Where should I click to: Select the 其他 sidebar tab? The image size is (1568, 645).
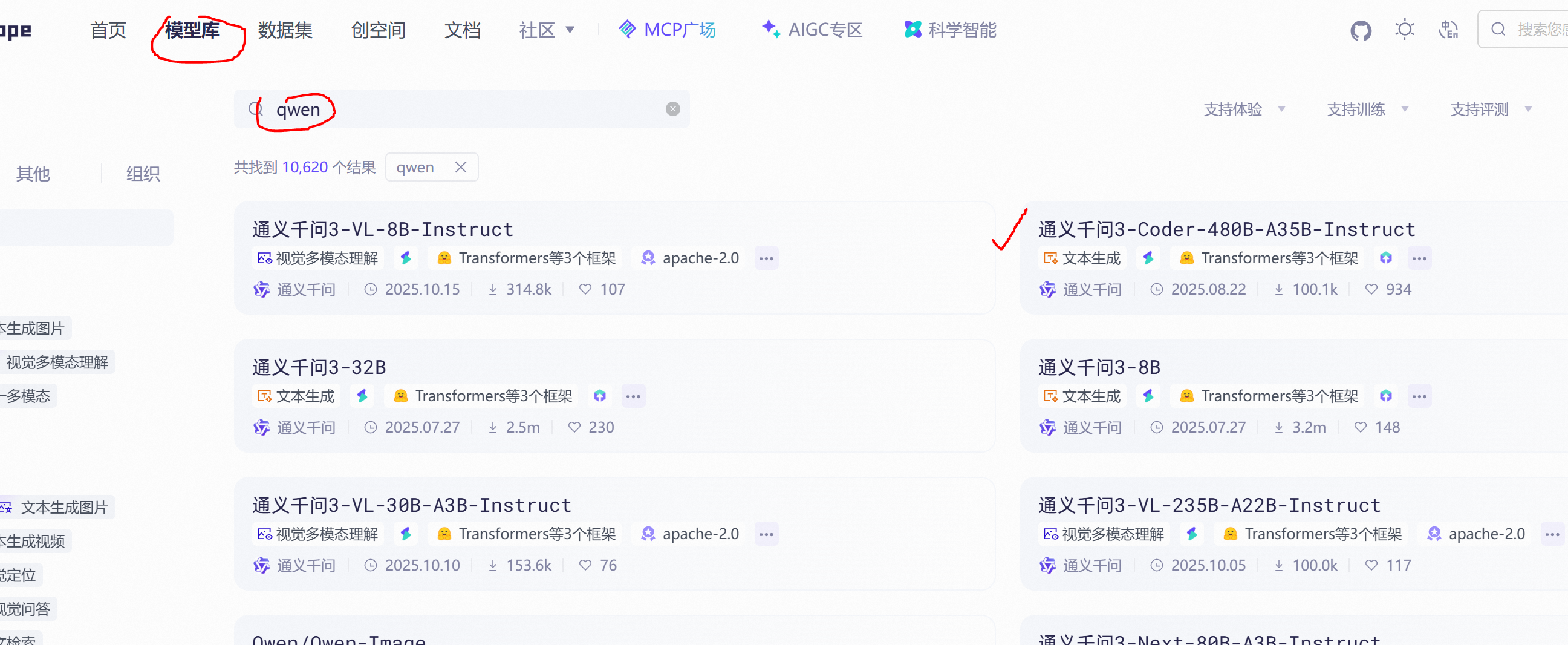click(33, 174)
